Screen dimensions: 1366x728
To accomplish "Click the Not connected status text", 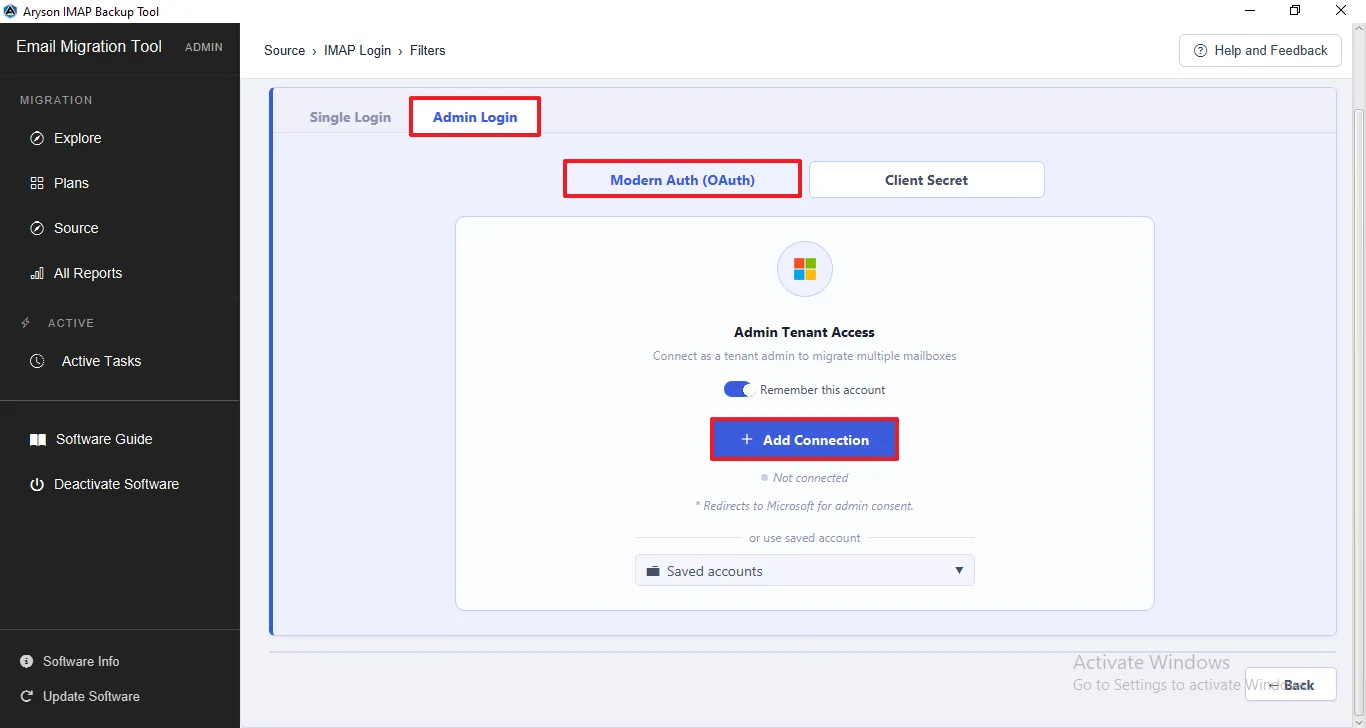I will [810, 478].
